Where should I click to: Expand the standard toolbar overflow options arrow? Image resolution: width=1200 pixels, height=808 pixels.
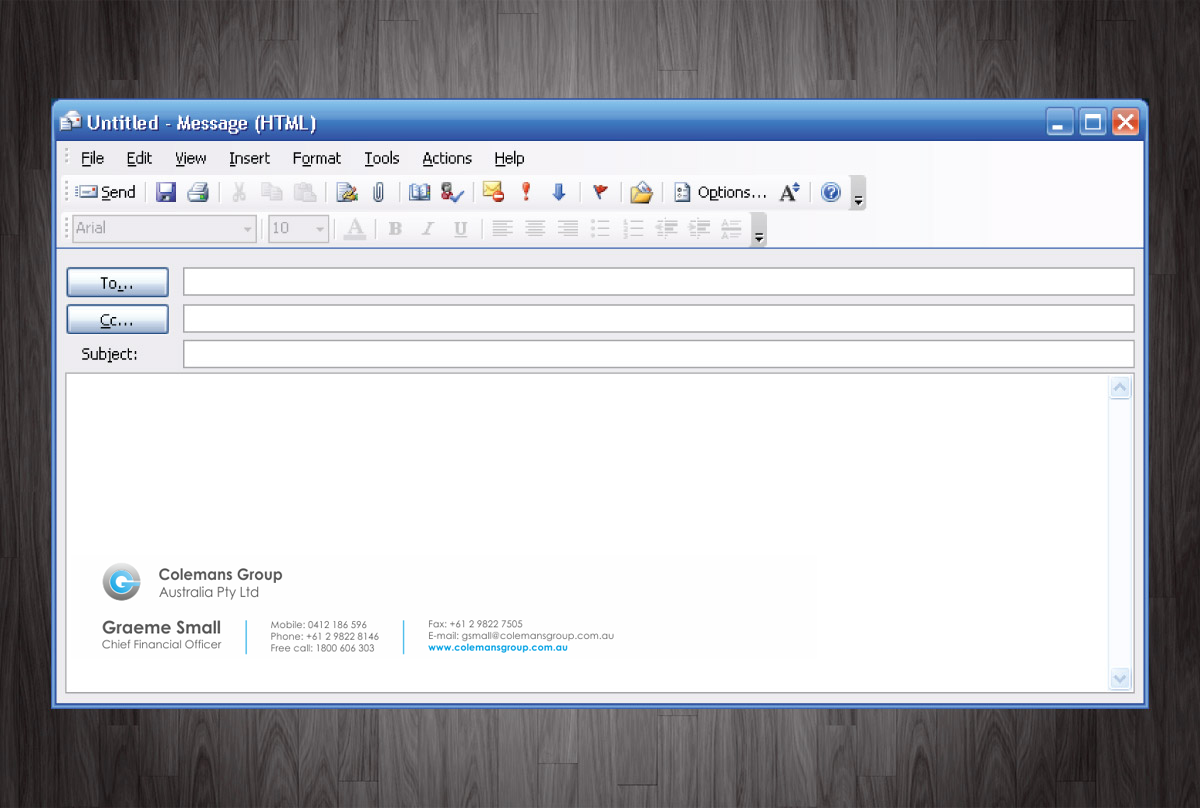858,197
